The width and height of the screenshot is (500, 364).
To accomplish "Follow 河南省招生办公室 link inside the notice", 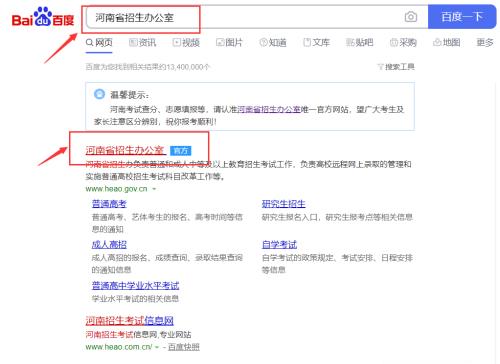I will pos(269,109).
